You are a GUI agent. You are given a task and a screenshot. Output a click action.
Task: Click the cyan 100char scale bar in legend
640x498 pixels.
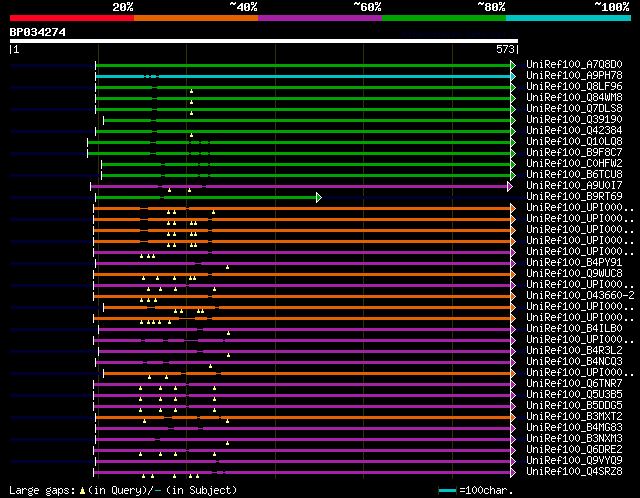(447, 490)
